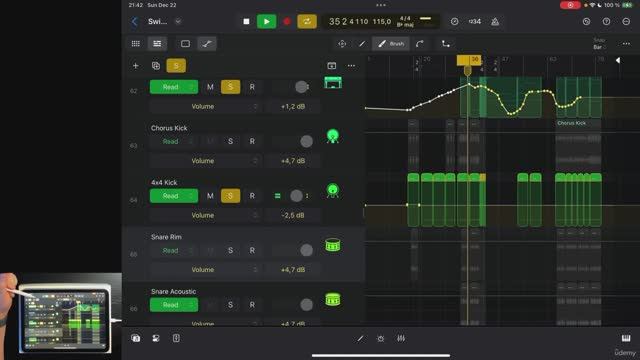Click the -2,5 dB value field

coord(293,215)
